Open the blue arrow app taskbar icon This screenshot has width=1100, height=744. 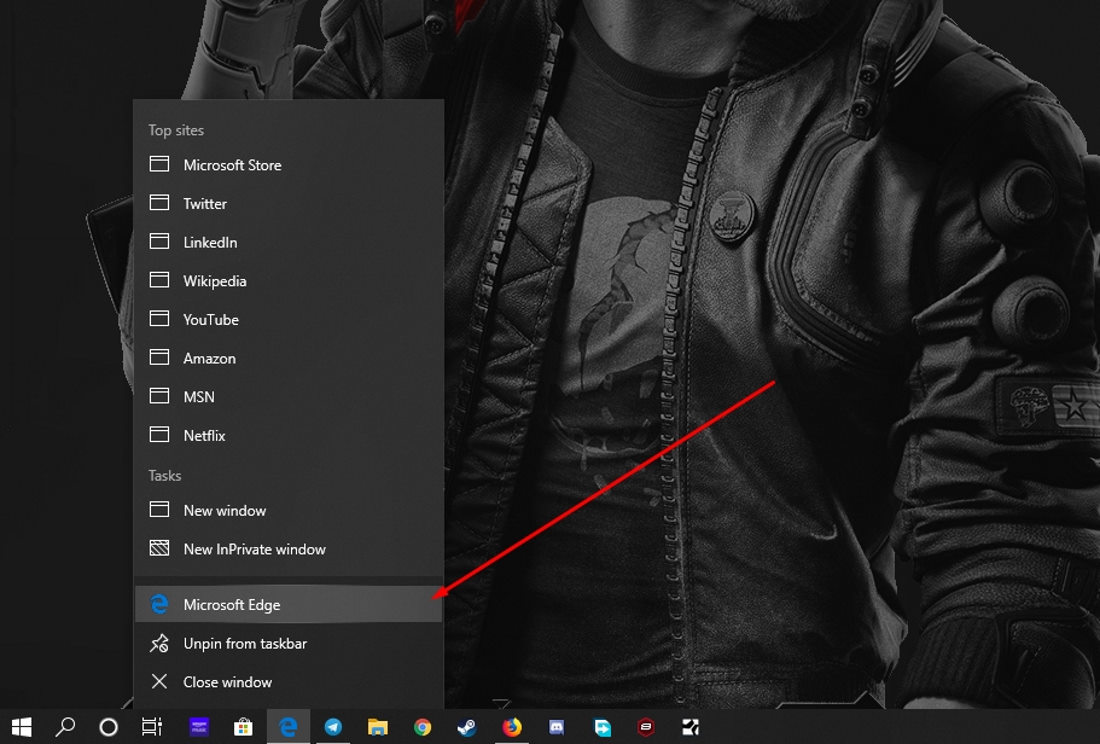(602, 726)
